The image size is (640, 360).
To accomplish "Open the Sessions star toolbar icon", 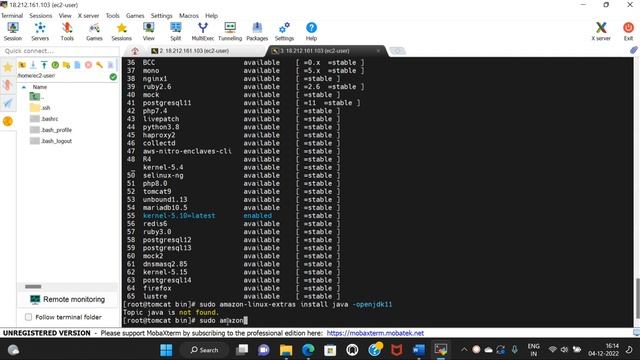I will click(x=122, y=31).
